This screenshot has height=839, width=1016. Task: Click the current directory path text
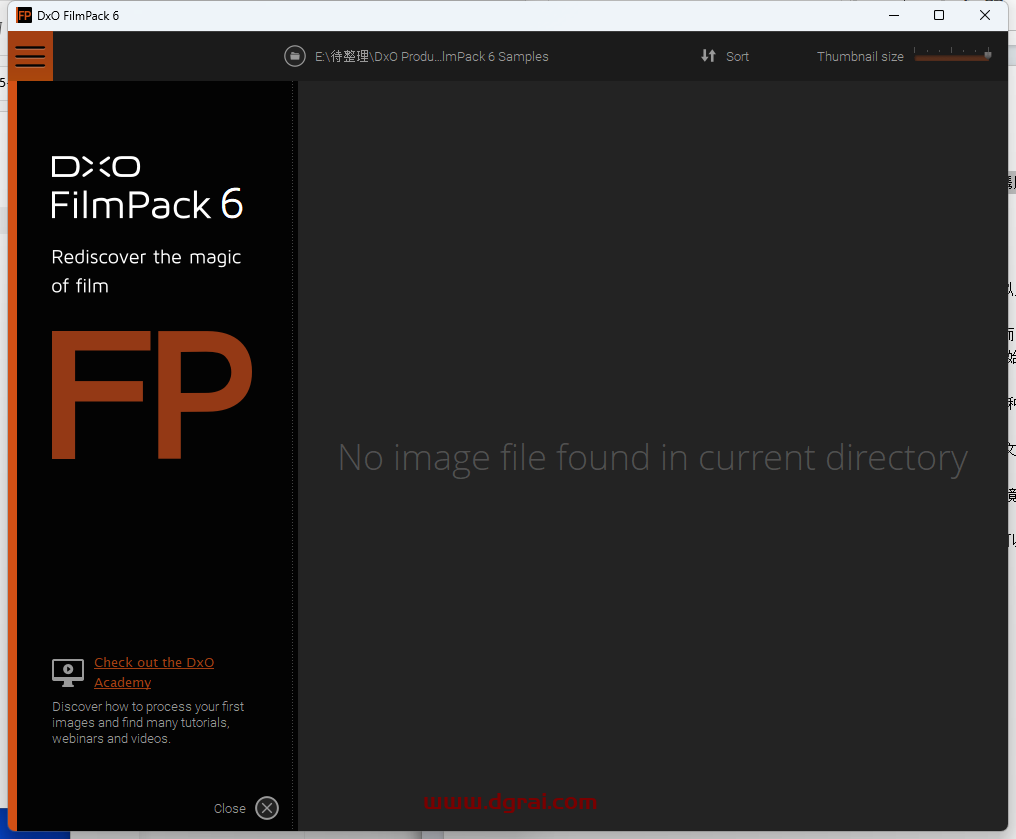[432, 56]
